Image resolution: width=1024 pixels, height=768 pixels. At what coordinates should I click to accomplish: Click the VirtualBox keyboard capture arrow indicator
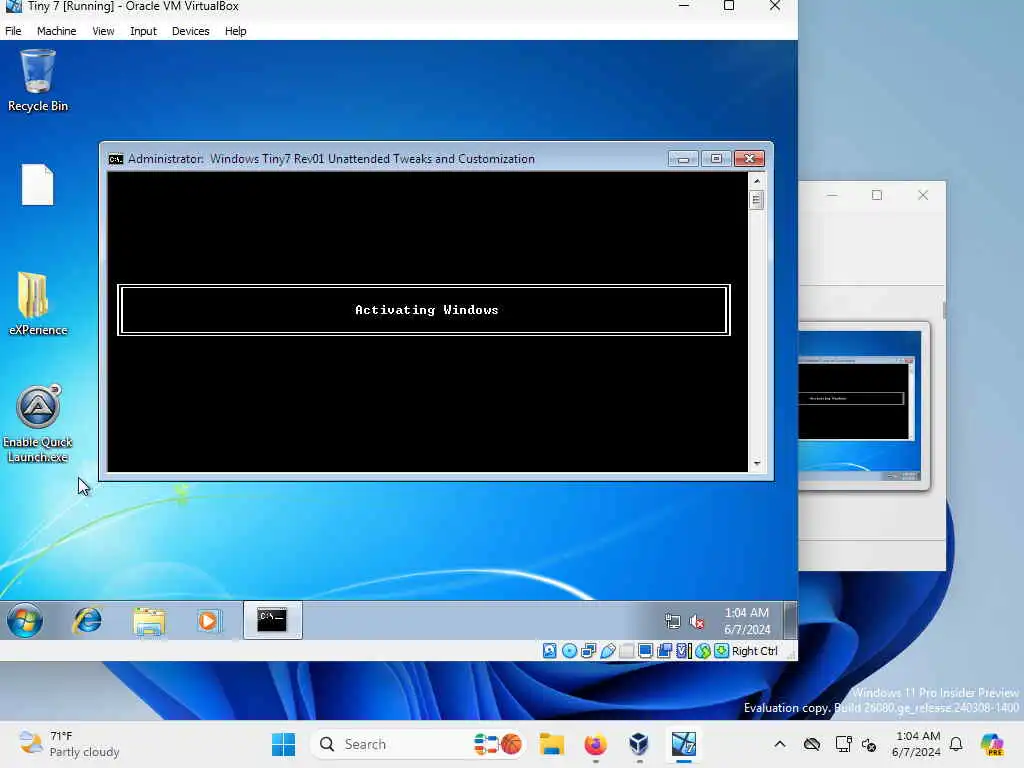pos(722,651)
